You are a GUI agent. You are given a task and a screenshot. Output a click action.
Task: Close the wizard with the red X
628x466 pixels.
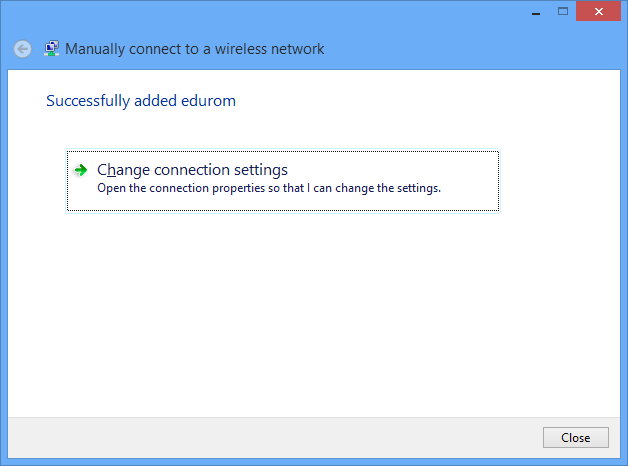point(599,12)
